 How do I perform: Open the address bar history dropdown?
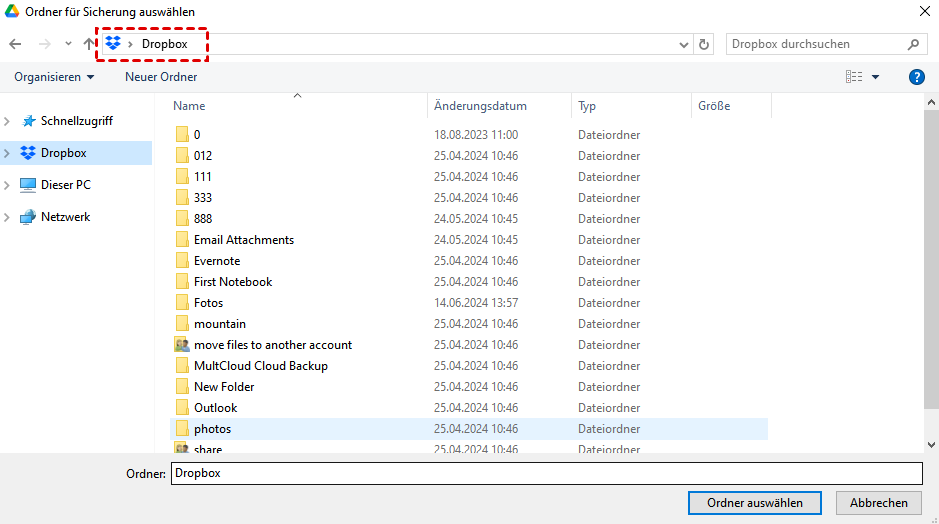[x=684, y=44]
